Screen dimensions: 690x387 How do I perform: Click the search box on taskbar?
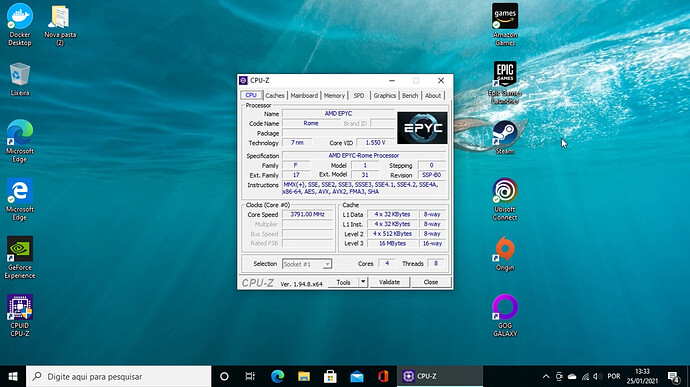point(119,376)
